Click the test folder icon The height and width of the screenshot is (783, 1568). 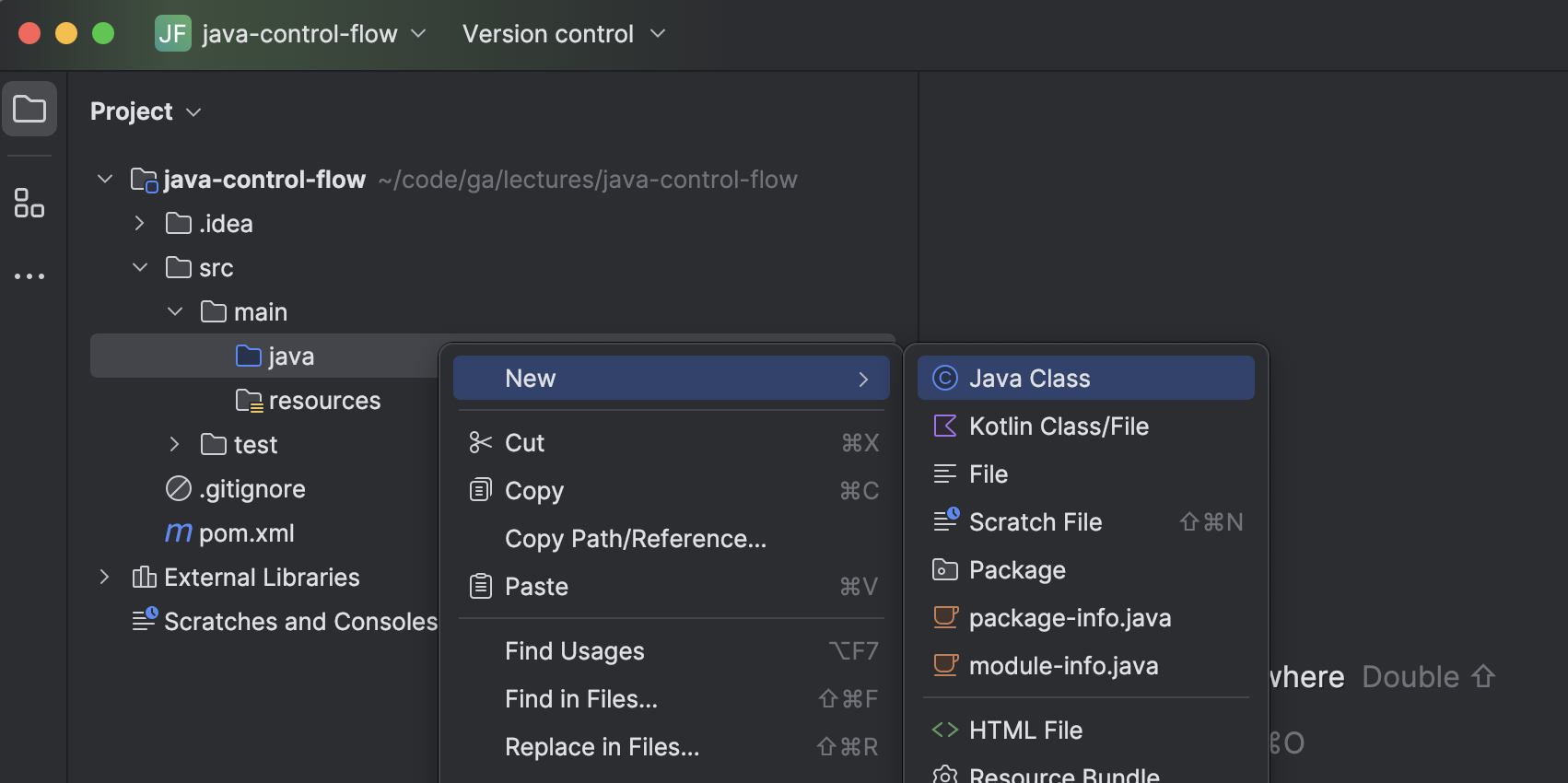click(214, 444)
